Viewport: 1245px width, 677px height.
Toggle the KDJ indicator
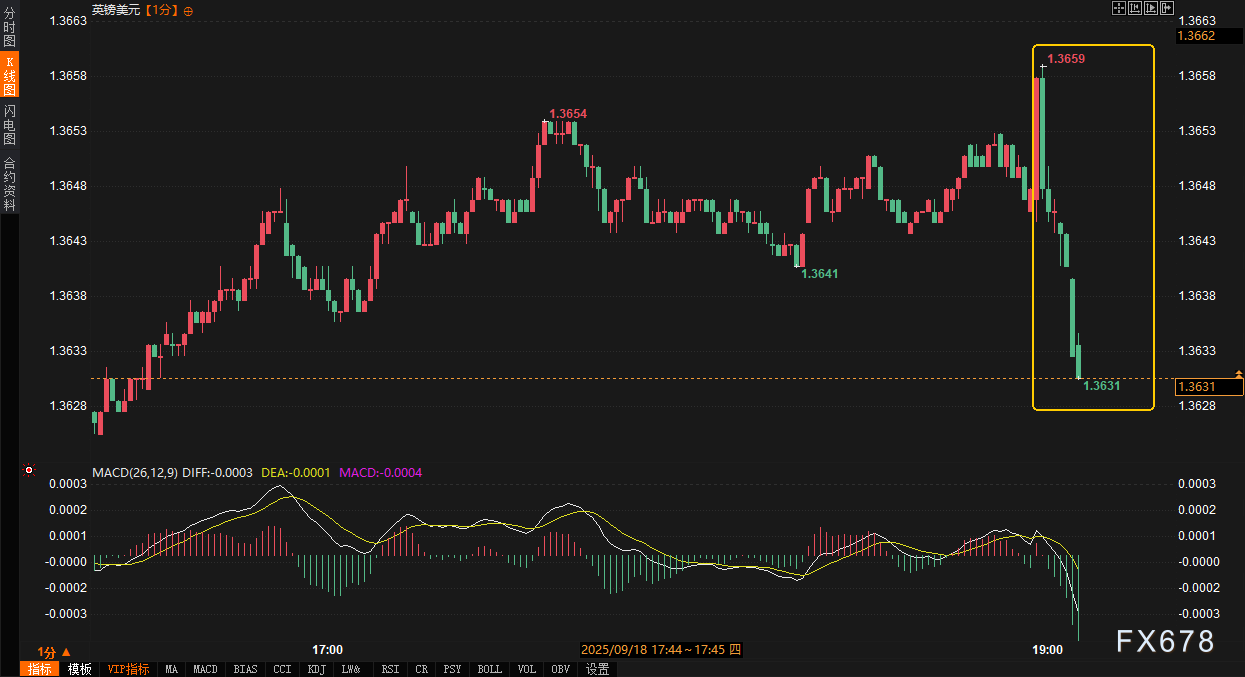point(316,669)
